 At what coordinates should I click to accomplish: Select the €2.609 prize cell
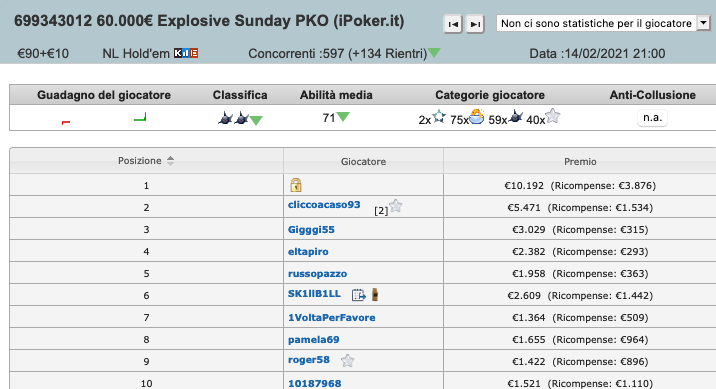tap(580, 295)
